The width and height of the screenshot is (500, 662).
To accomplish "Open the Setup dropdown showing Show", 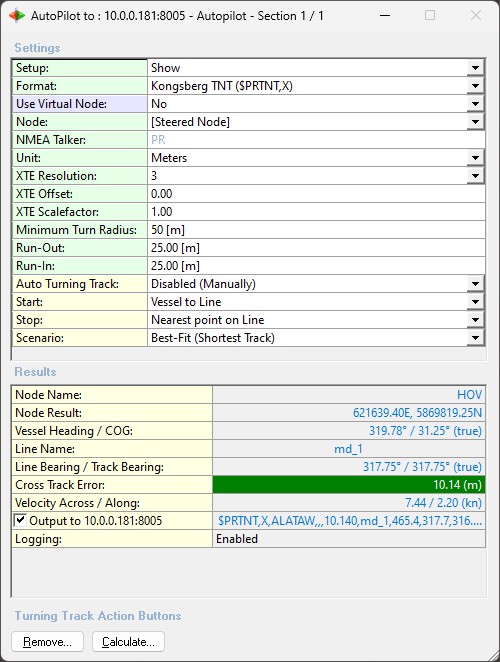I will tap(476, 68).
